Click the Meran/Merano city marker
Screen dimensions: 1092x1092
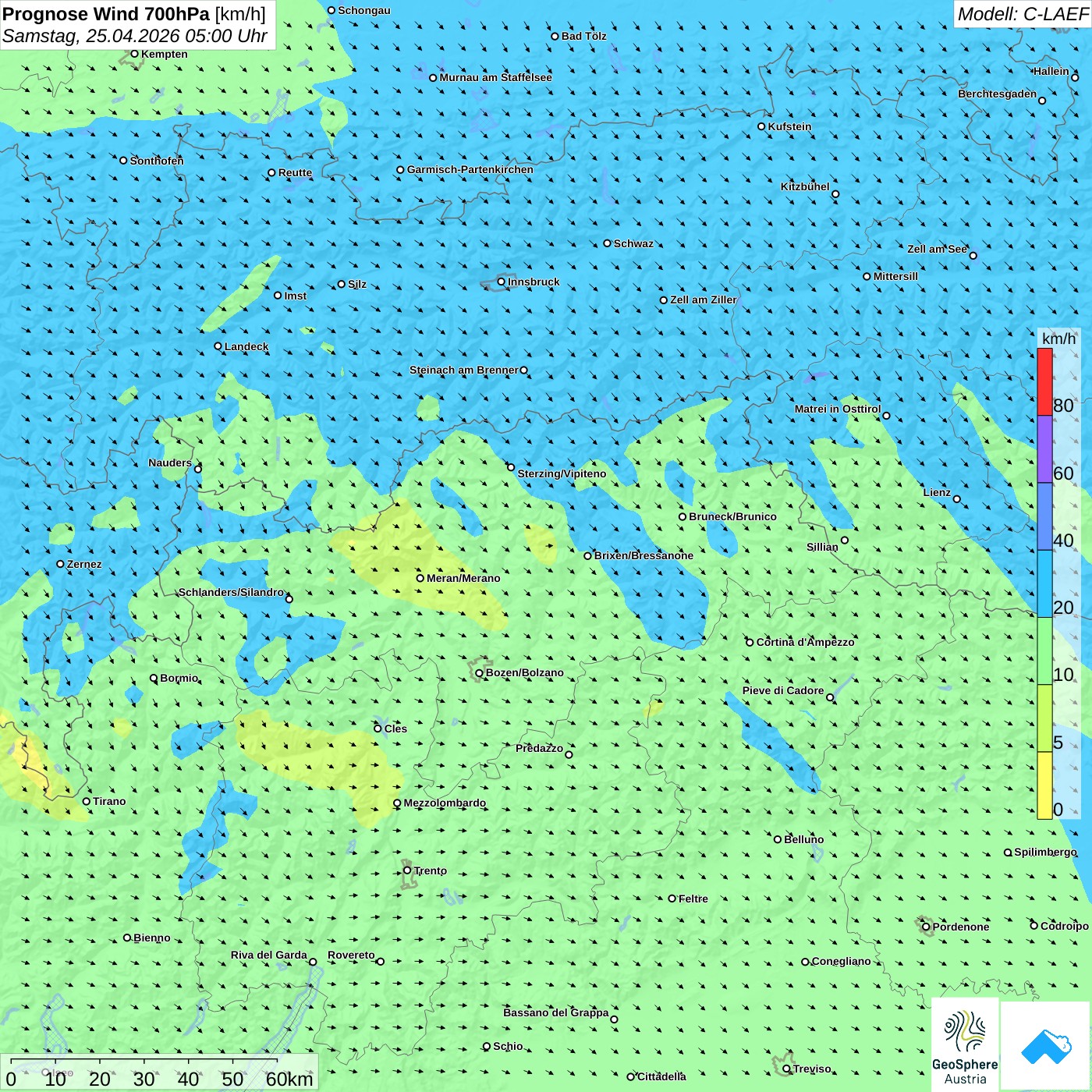[420, 578]
